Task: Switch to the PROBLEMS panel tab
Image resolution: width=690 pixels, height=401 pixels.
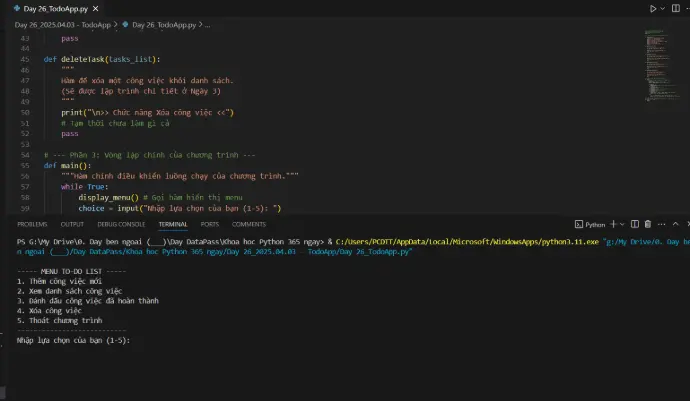Action: tap(32, 224)
